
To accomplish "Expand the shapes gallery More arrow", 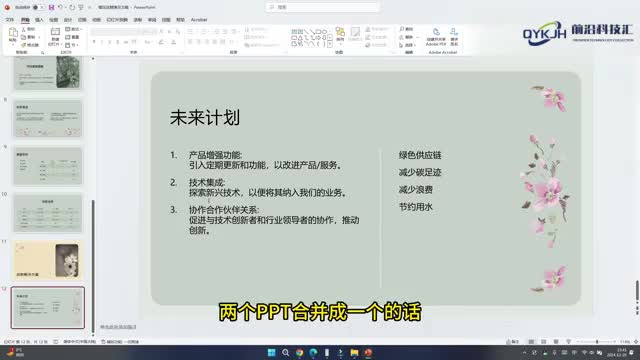I will pyautogui.click(x=330, y=44).
